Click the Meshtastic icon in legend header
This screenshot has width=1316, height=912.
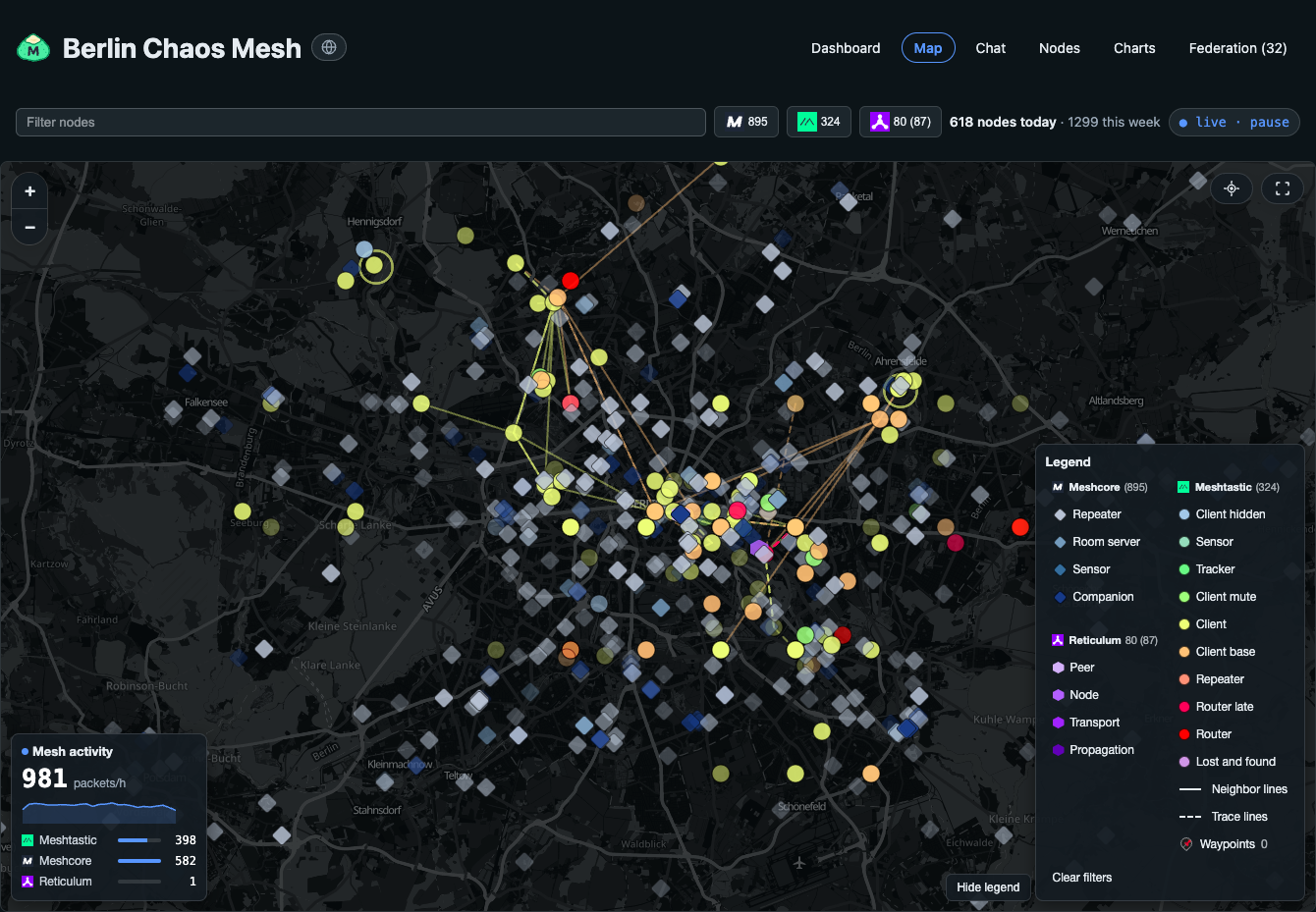(1183, 487)
